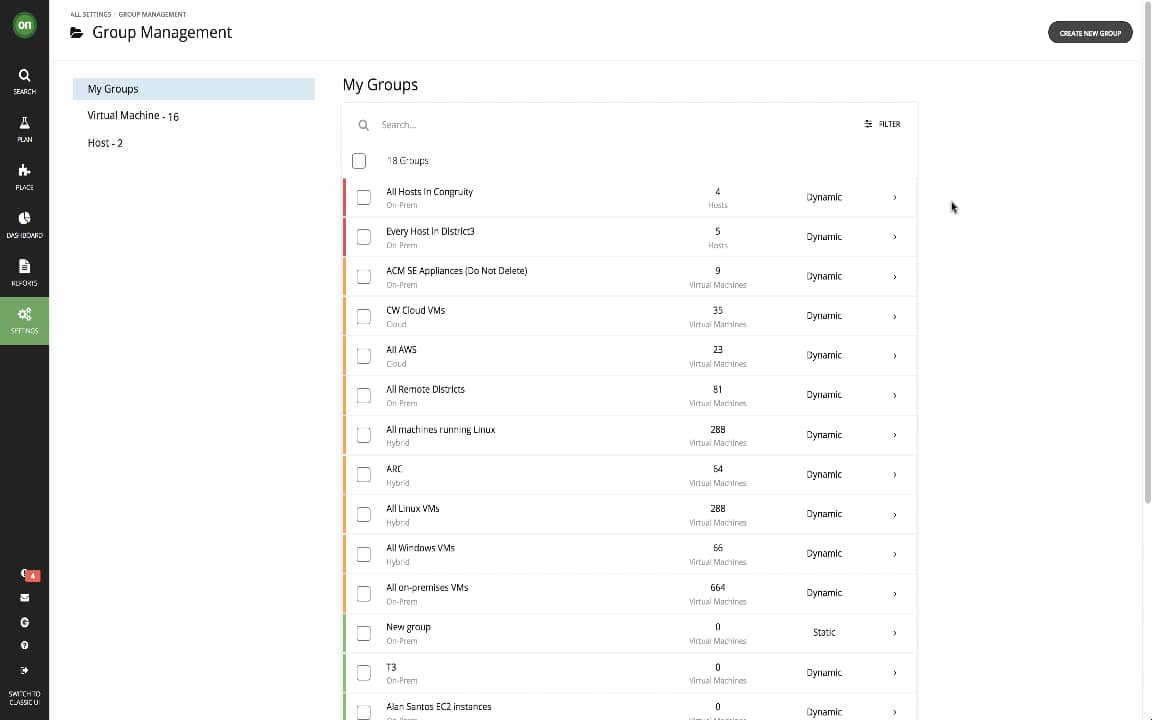This screenshot has width=1152, height=720.
Task: Check the All Hosts In Congruity group
Action: [364, 197]
